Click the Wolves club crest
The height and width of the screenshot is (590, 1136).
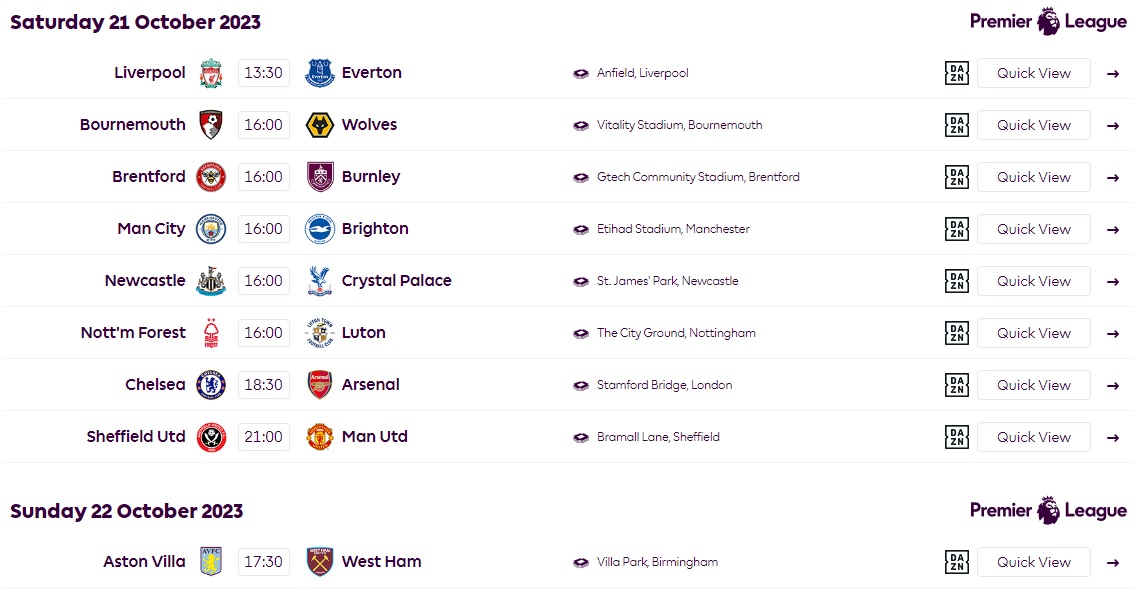point(320,125)
